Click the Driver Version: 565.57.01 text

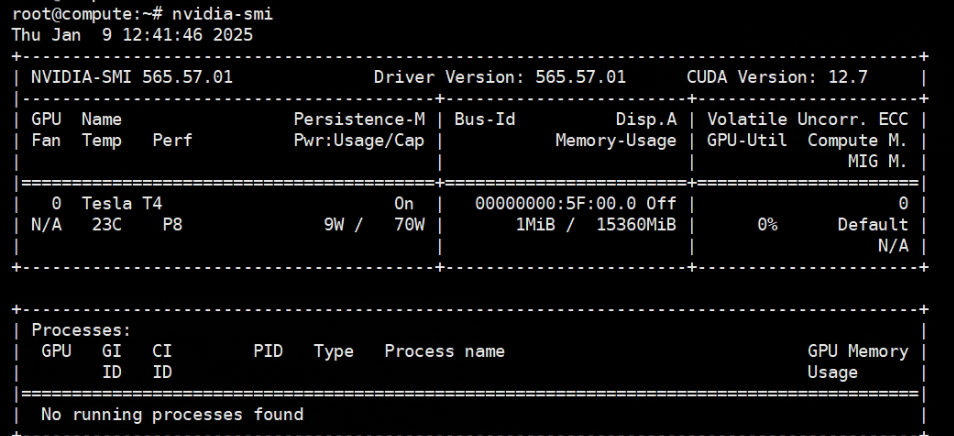click(500, 78)
